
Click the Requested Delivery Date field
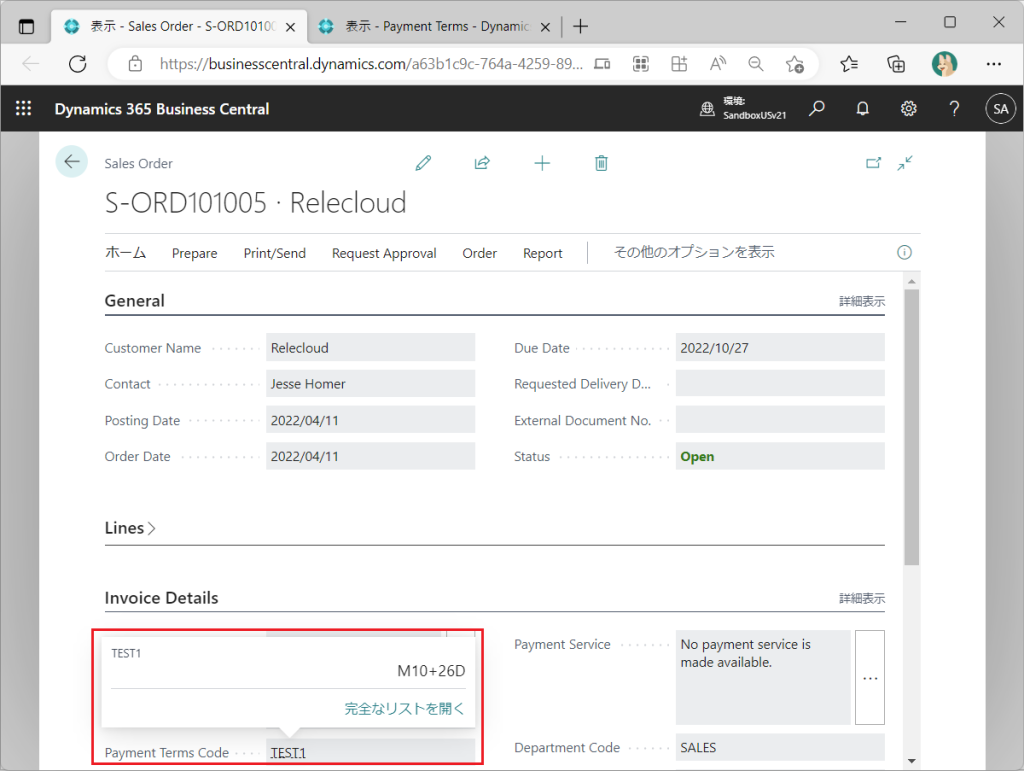pos(780,383)
